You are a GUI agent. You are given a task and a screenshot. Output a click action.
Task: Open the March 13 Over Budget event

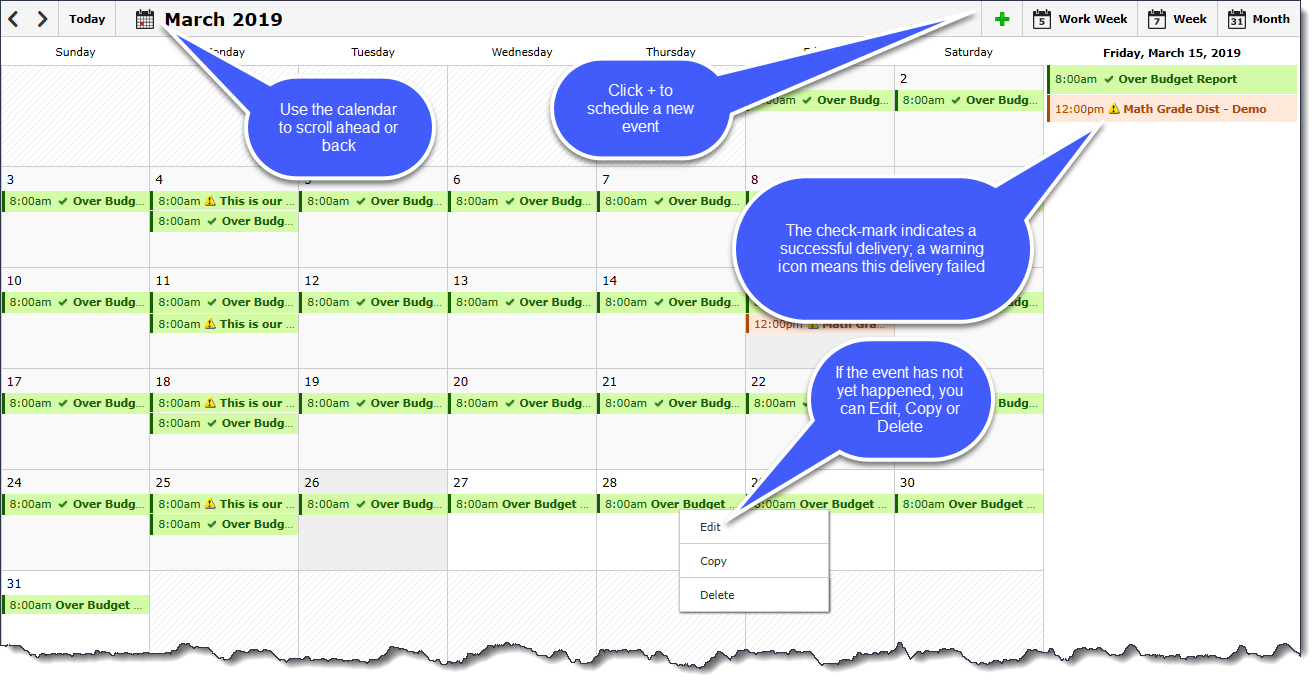521,302
